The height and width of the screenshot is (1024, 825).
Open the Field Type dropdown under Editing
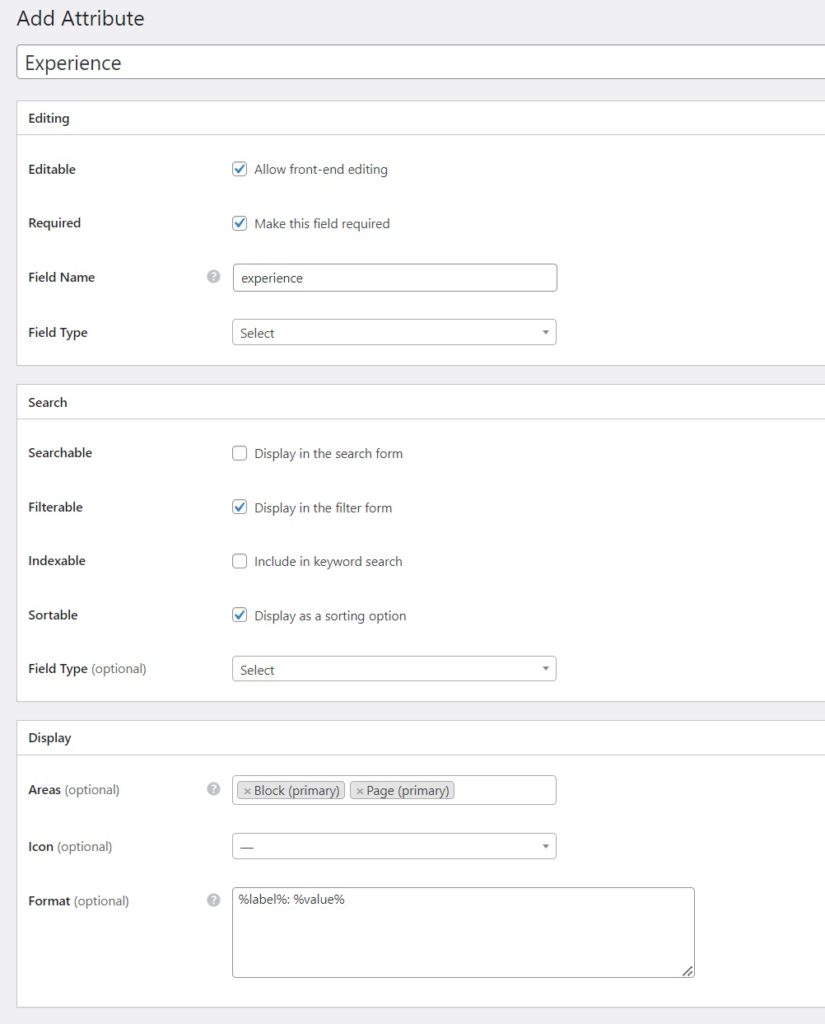tap(394, 331)
